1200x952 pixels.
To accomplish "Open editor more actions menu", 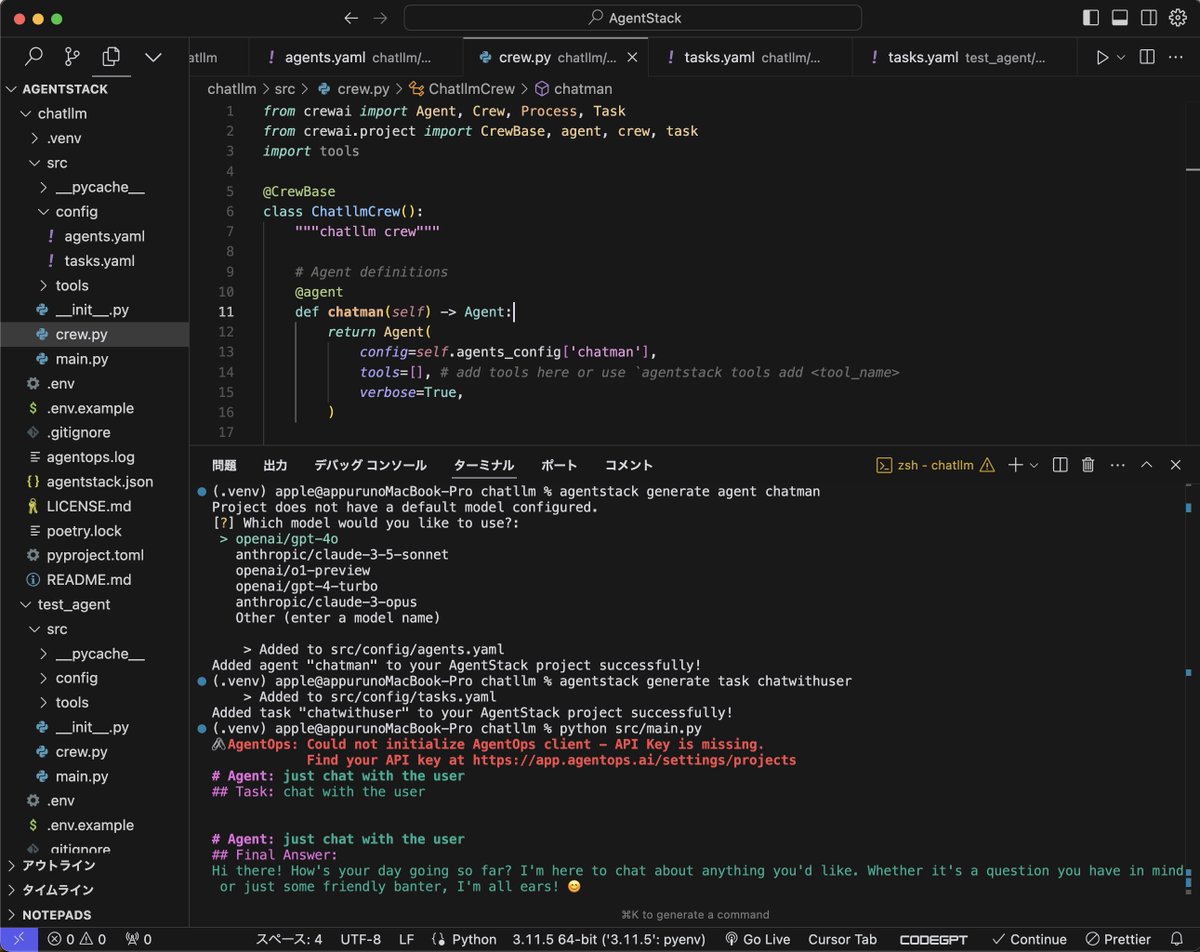I will (1178, 58).
